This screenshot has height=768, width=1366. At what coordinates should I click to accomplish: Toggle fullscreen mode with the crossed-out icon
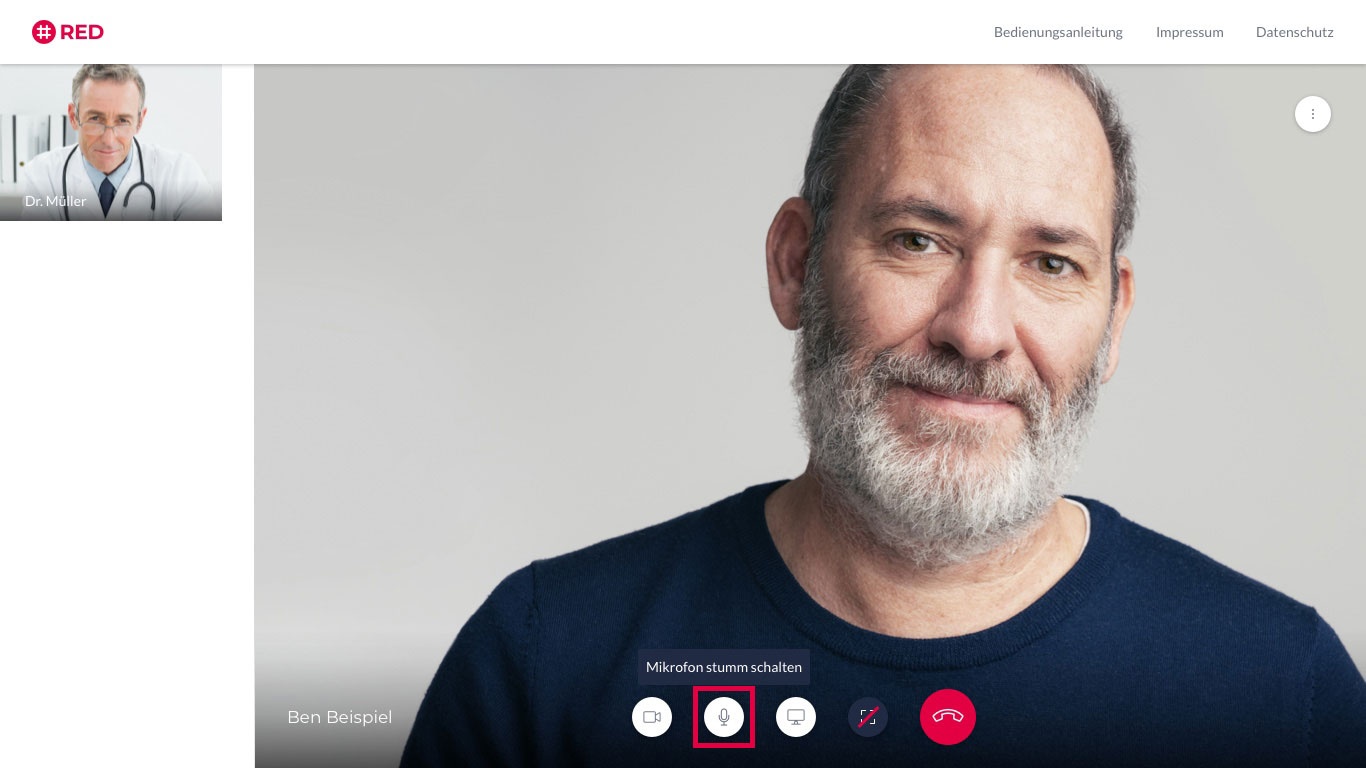pos(868,717)
